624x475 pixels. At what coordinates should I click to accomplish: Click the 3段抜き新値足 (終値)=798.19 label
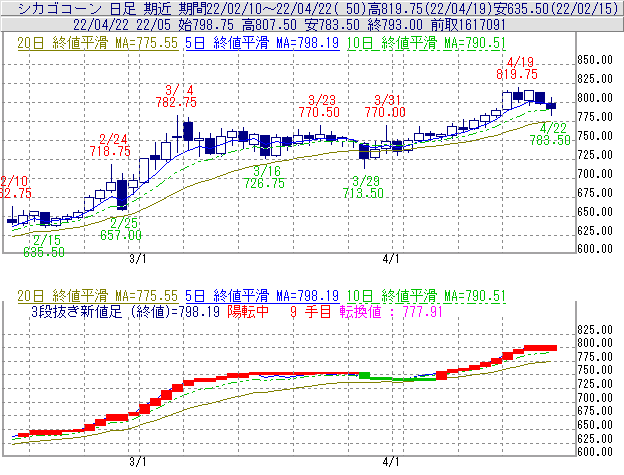click(126, 311)
